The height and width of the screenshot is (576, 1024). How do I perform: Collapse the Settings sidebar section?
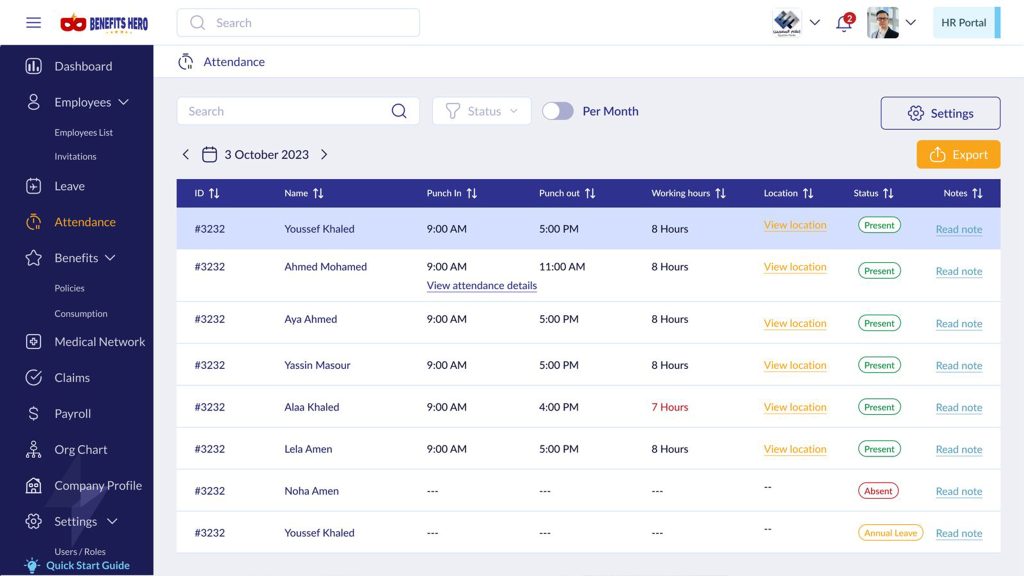112,521
